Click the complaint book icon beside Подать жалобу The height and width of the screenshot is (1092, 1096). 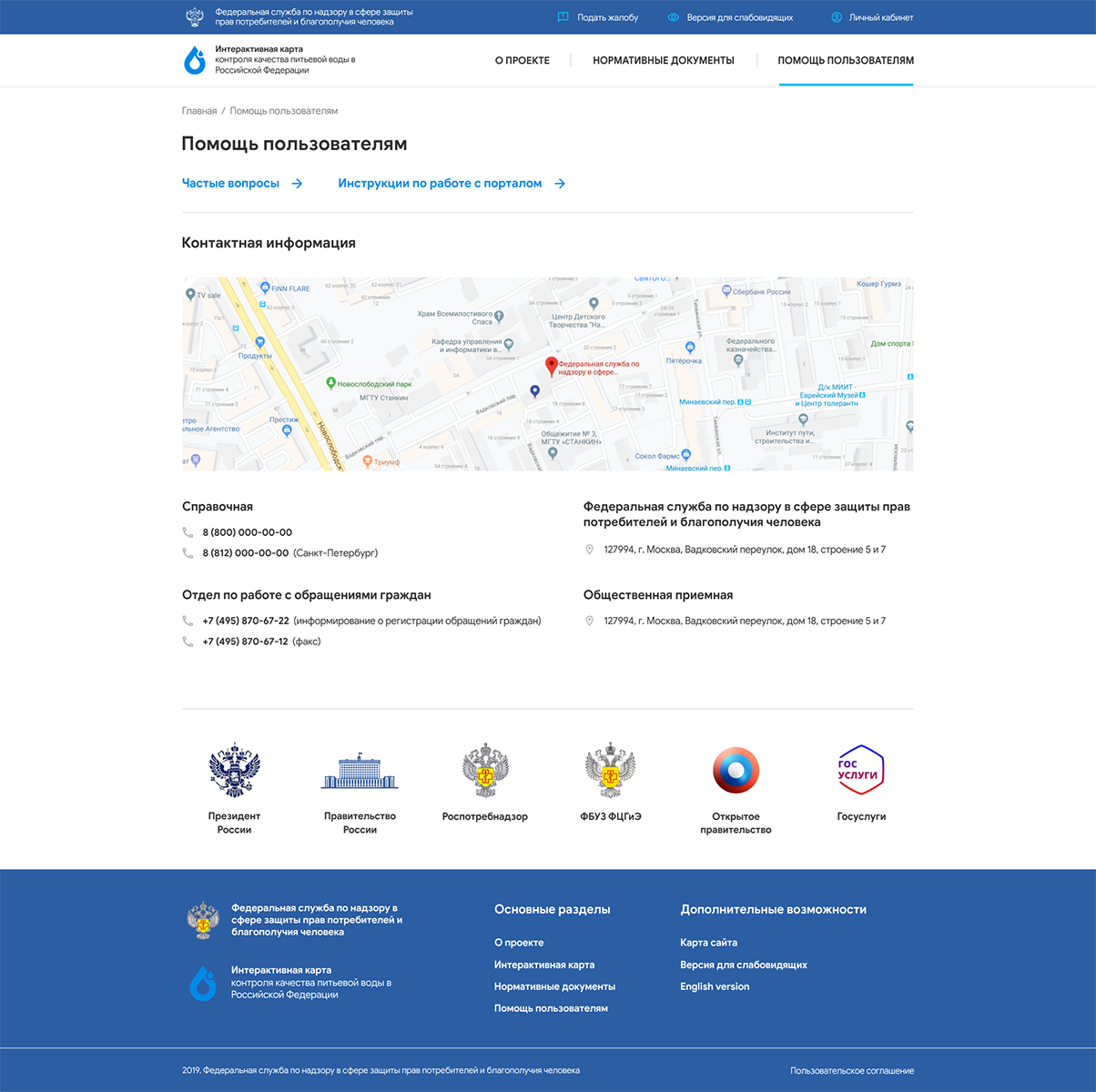tap(563, 17)
